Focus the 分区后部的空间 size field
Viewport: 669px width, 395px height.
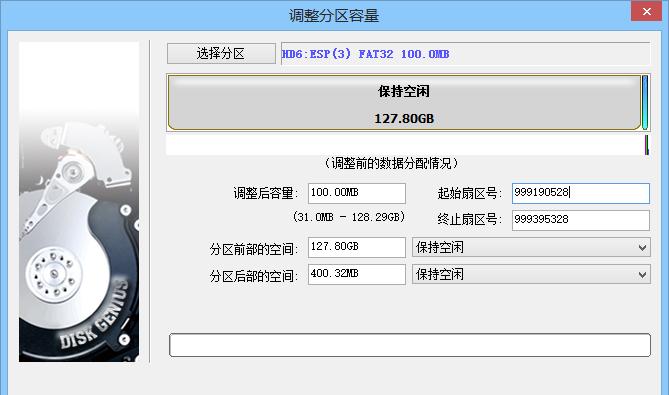pos(357,274)
